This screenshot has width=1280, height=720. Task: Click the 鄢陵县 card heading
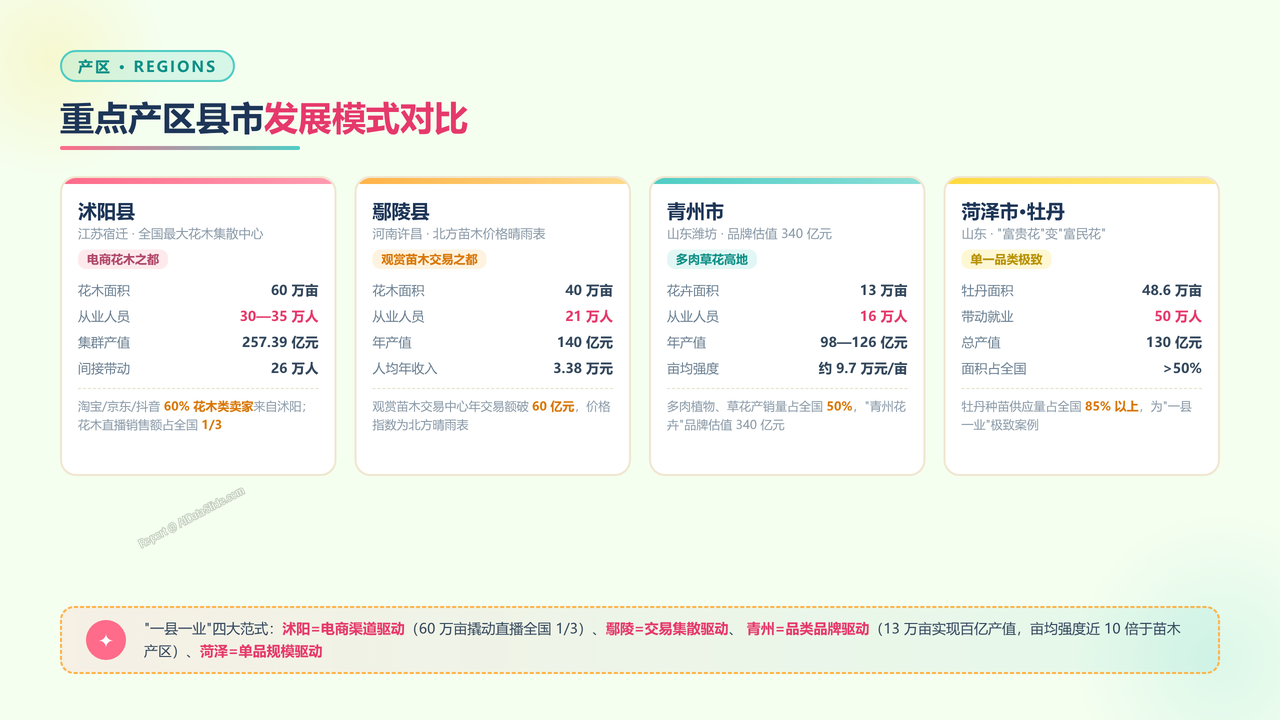tap(400, 211)
